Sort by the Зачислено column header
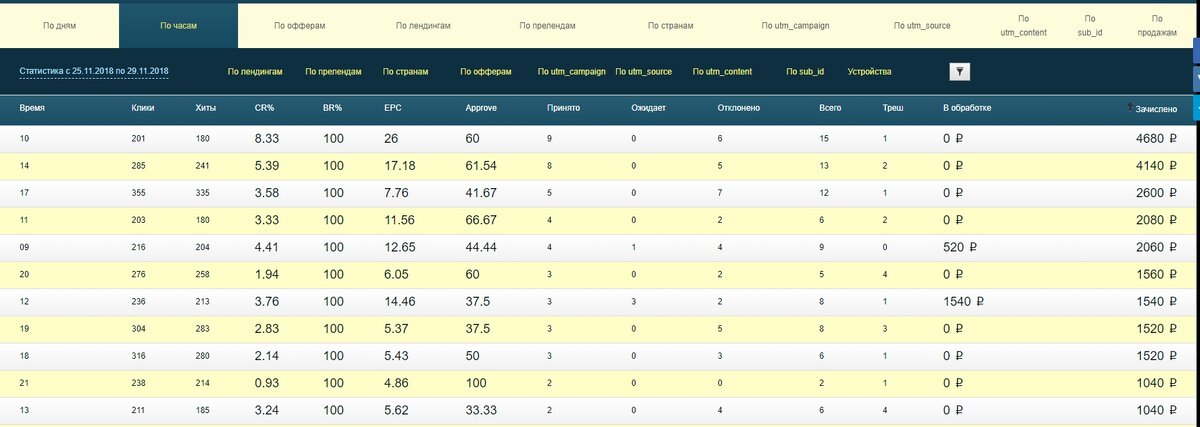Viewport: 1200px width, 427px height. [1156, 107]
